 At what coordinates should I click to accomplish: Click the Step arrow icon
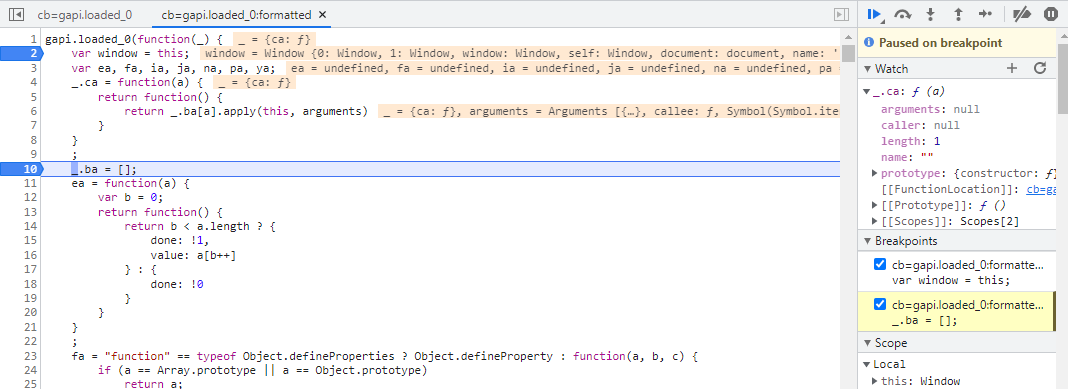click(985, 14)
